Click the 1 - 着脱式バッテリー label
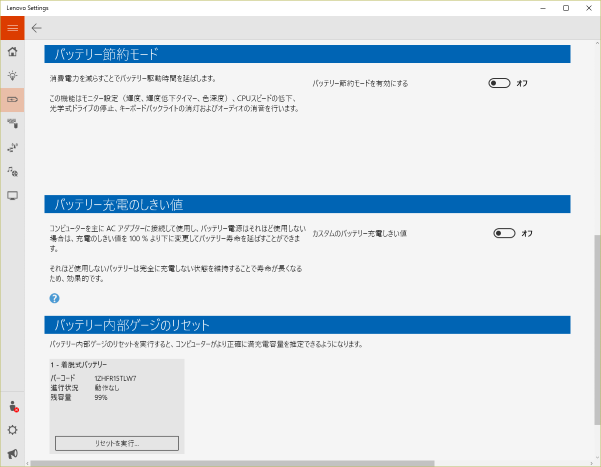Screen dimensions: 601x467 79,364
